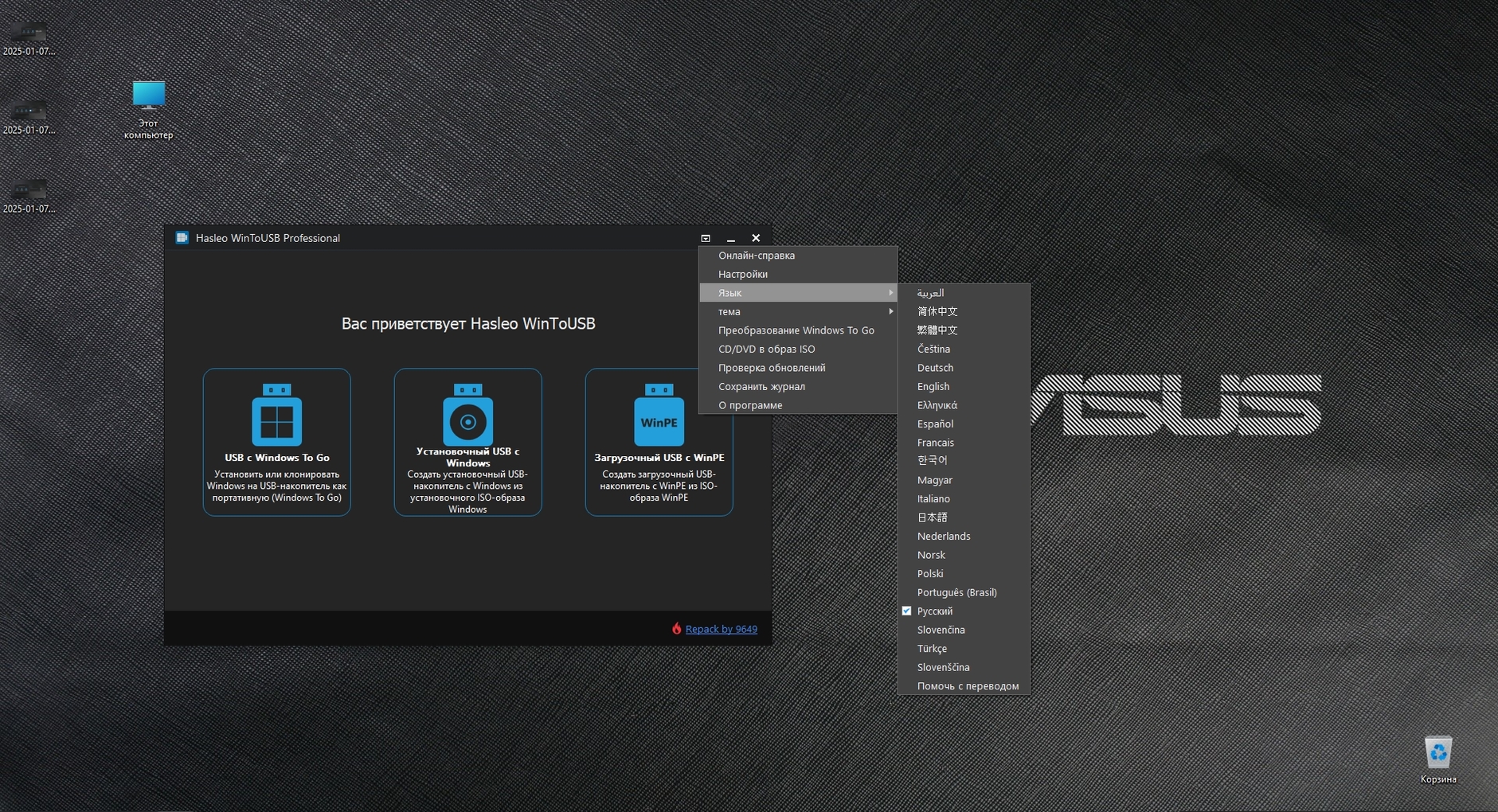The image size is (1498, 812).
Task: Switch language to Polski
Action: (x=964, y=573)
